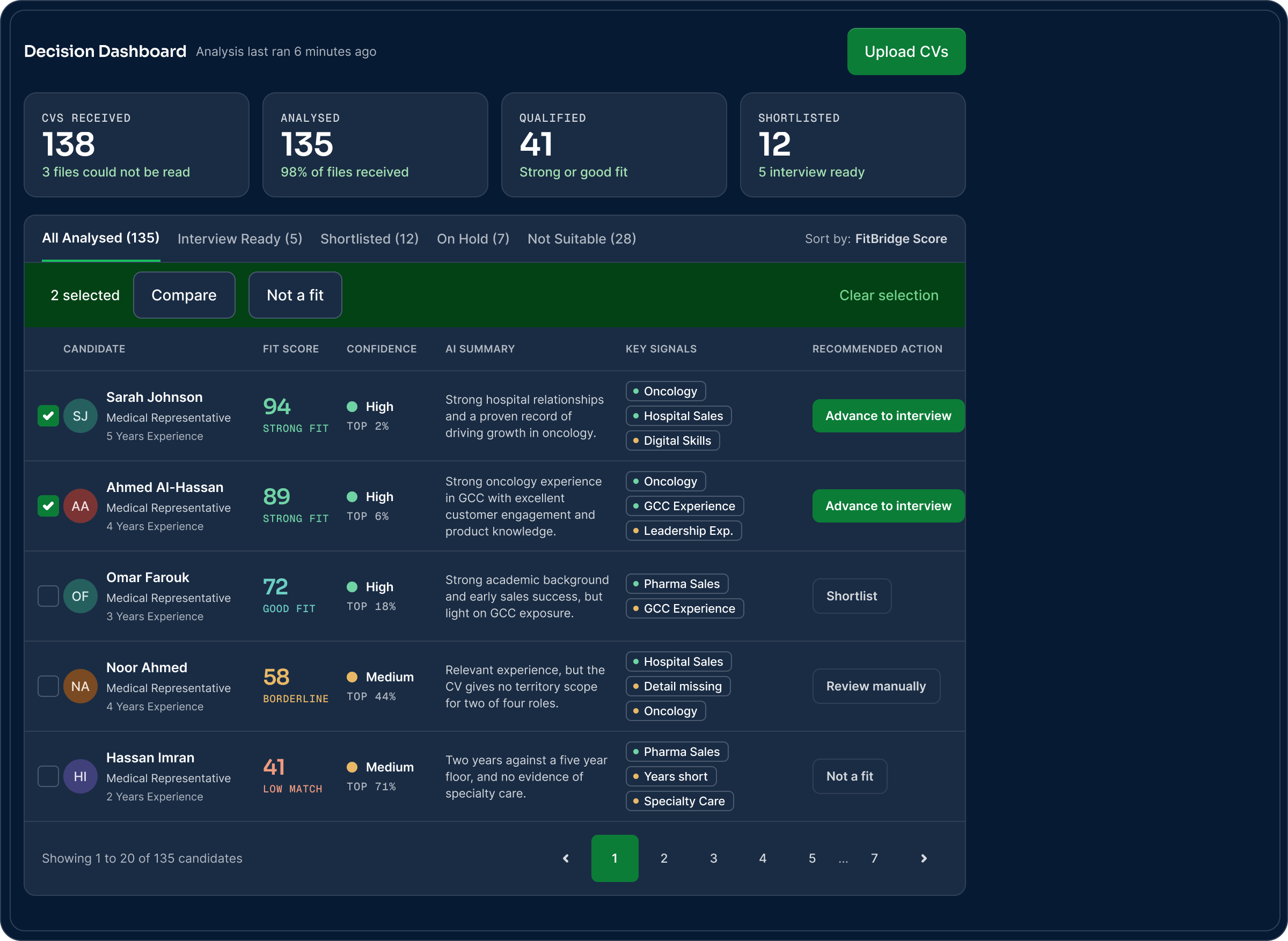
Task: Advance Sarah Johnson to interview
Action: coord(888,416)
